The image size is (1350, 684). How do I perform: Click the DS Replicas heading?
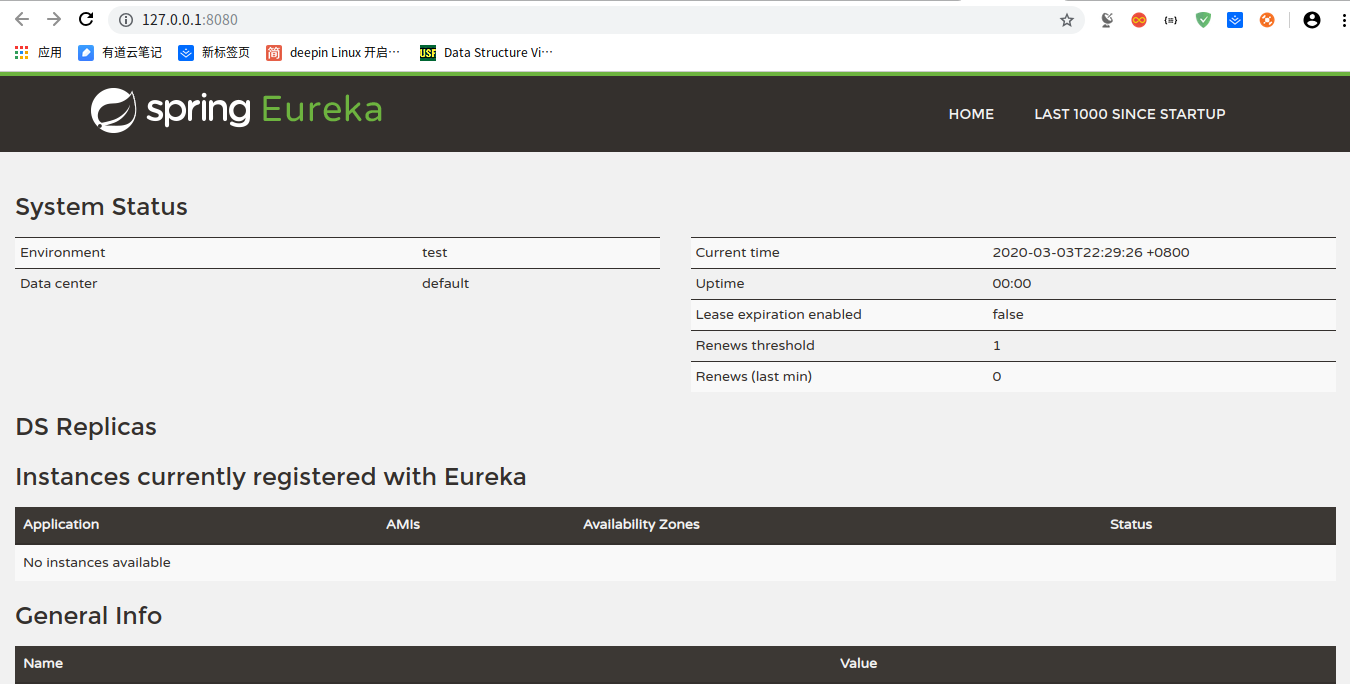[86, 427]
